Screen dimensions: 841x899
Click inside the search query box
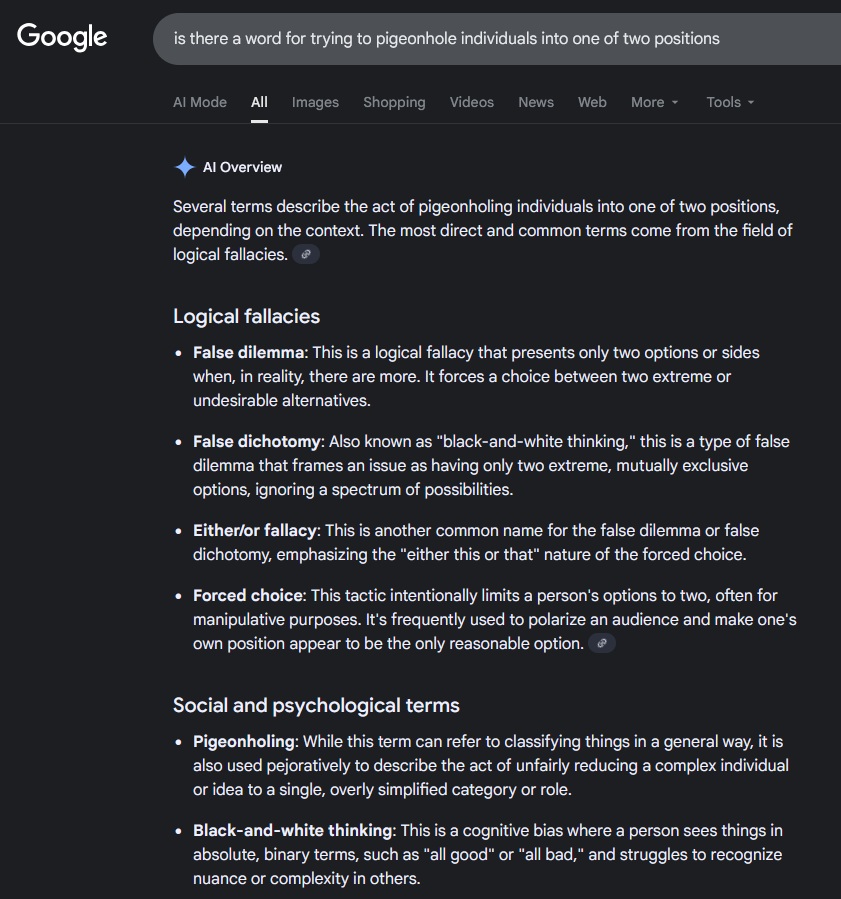[496, 39]
